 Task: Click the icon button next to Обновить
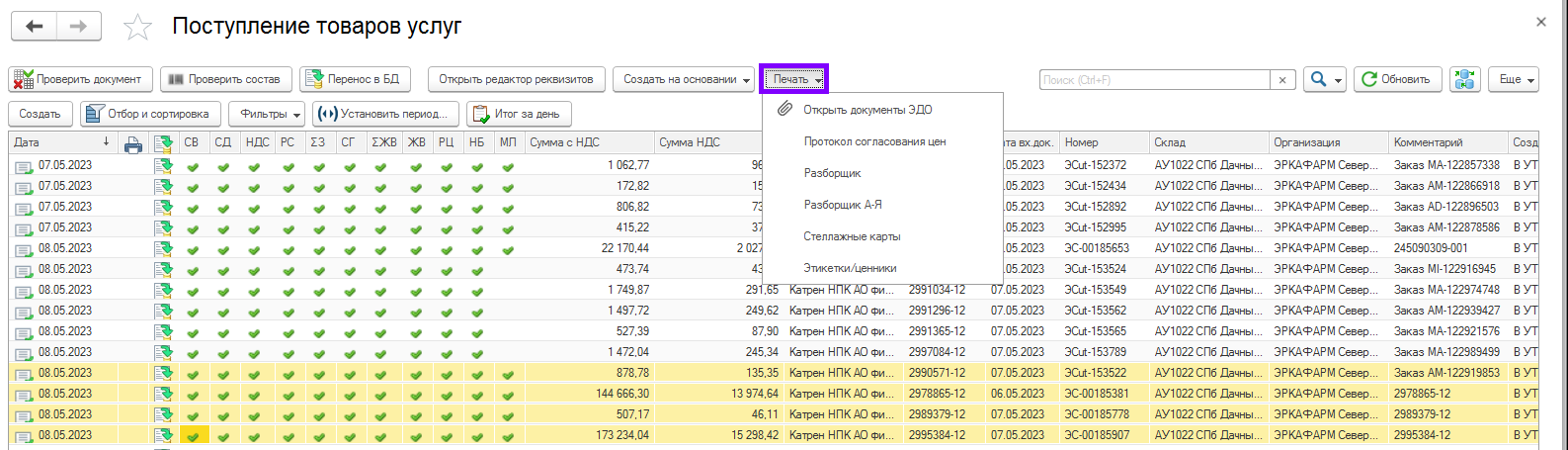point(1464,79)
